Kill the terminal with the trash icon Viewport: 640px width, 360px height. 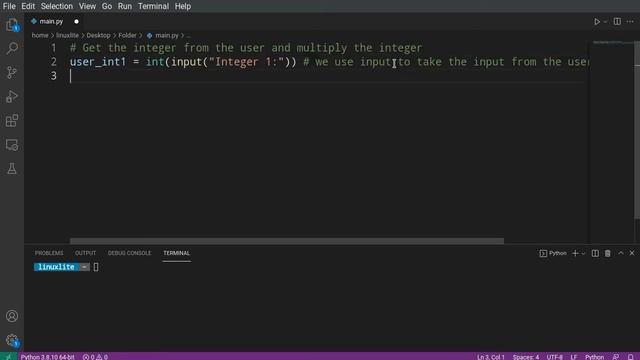coord(608,253)
